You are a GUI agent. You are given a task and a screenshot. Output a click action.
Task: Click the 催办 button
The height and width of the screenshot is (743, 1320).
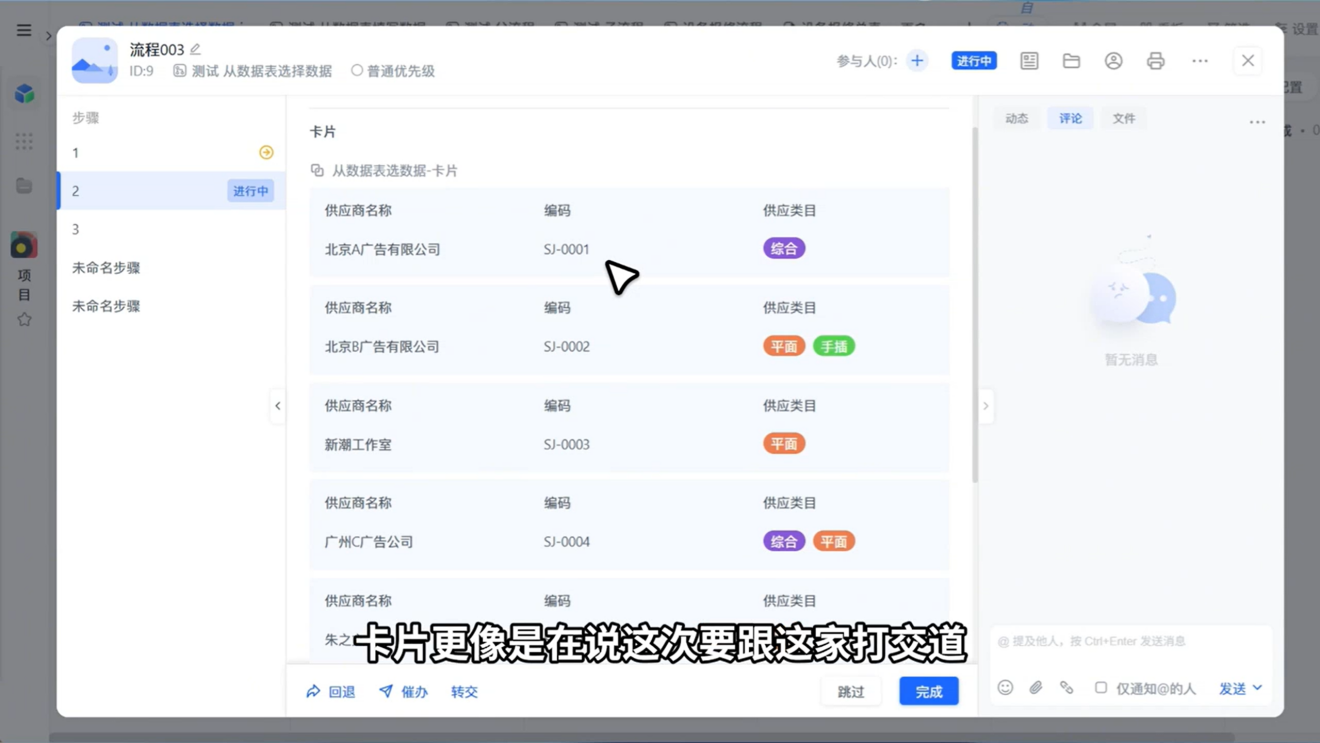pos(404,692)
